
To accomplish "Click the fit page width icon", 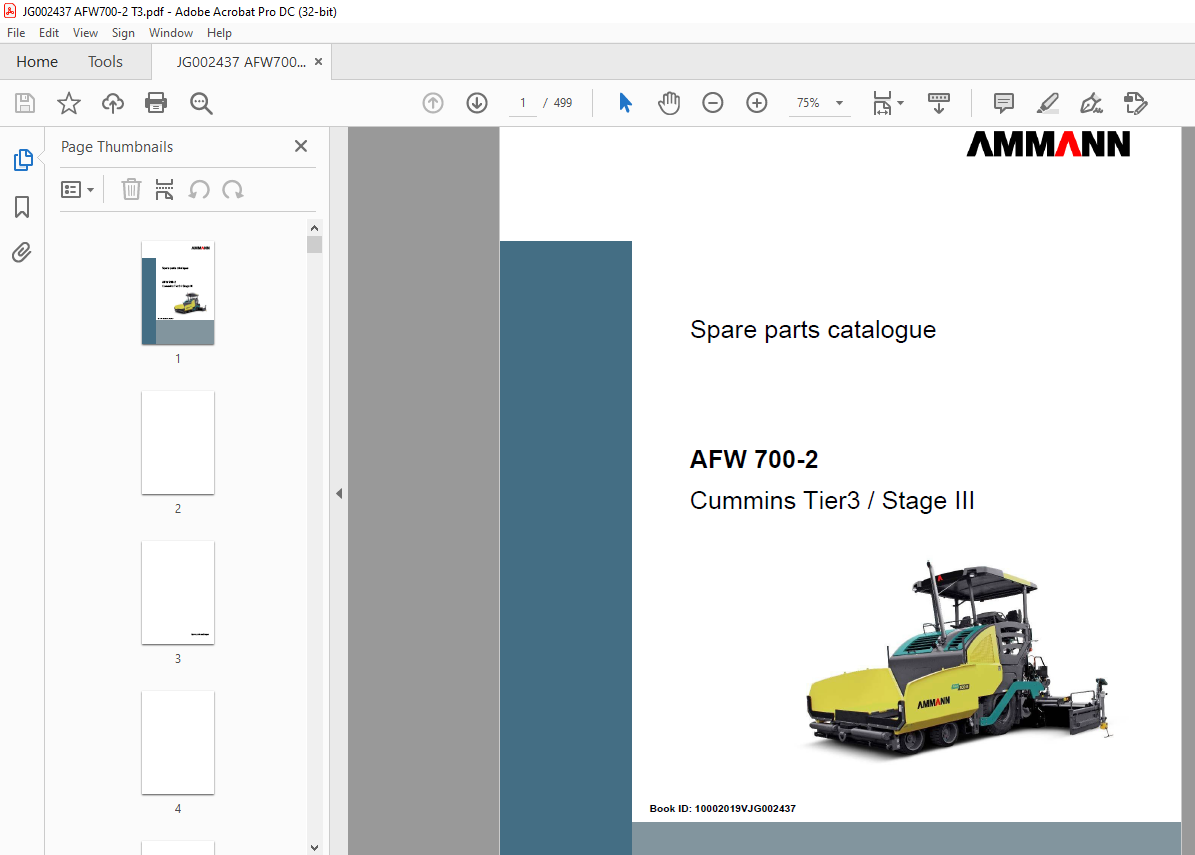I will (x=882, y=103).
